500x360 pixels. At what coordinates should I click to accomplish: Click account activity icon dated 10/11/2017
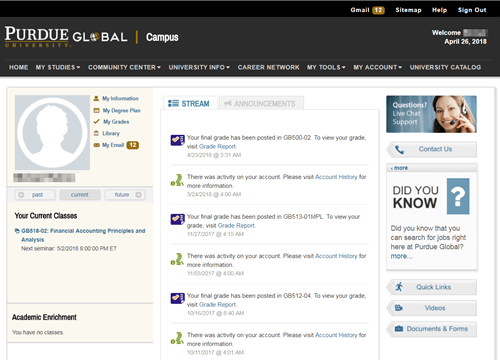tap(177, 338)
